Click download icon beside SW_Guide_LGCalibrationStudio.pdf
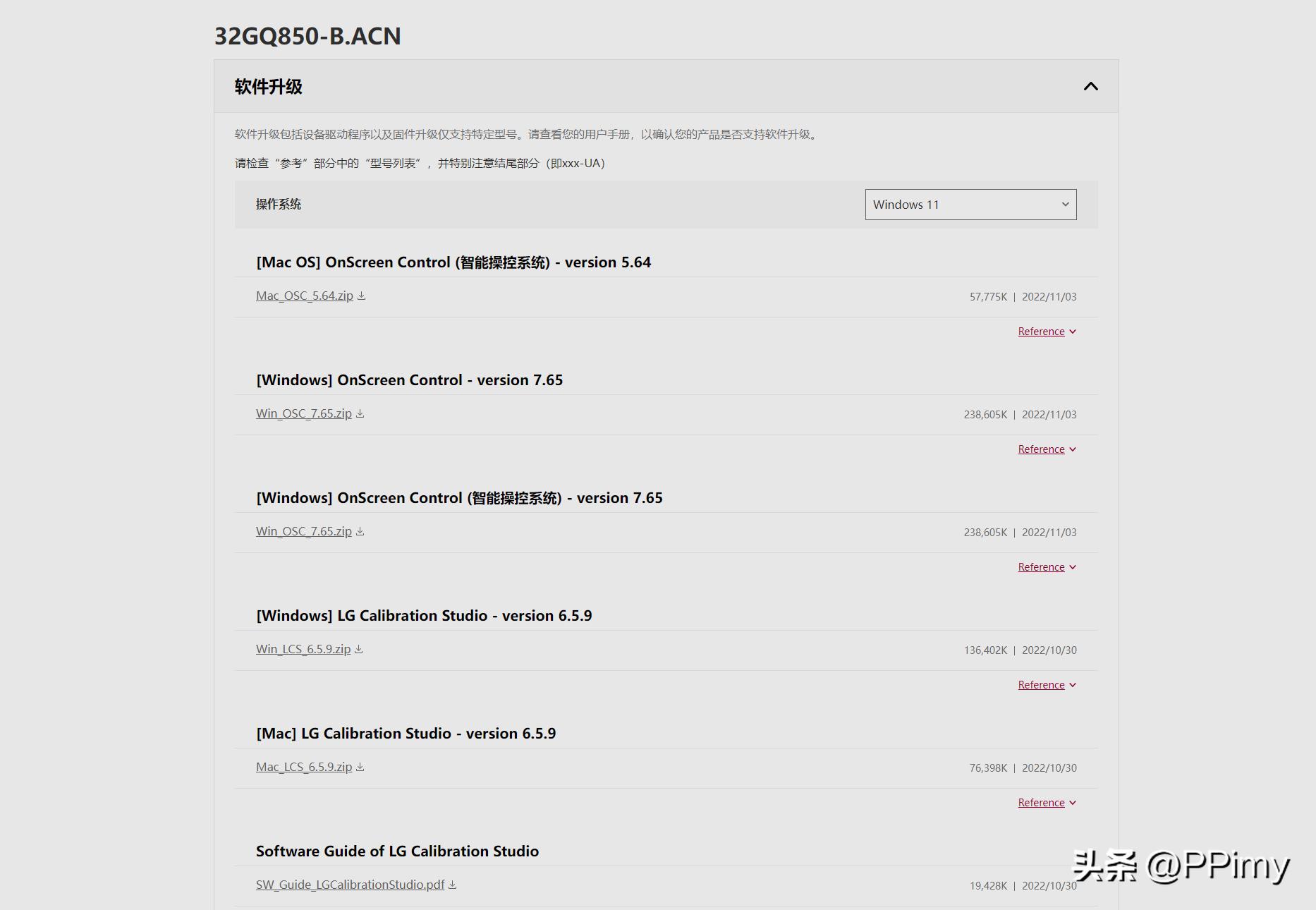 pyautogui.click(x=453, y=885)
